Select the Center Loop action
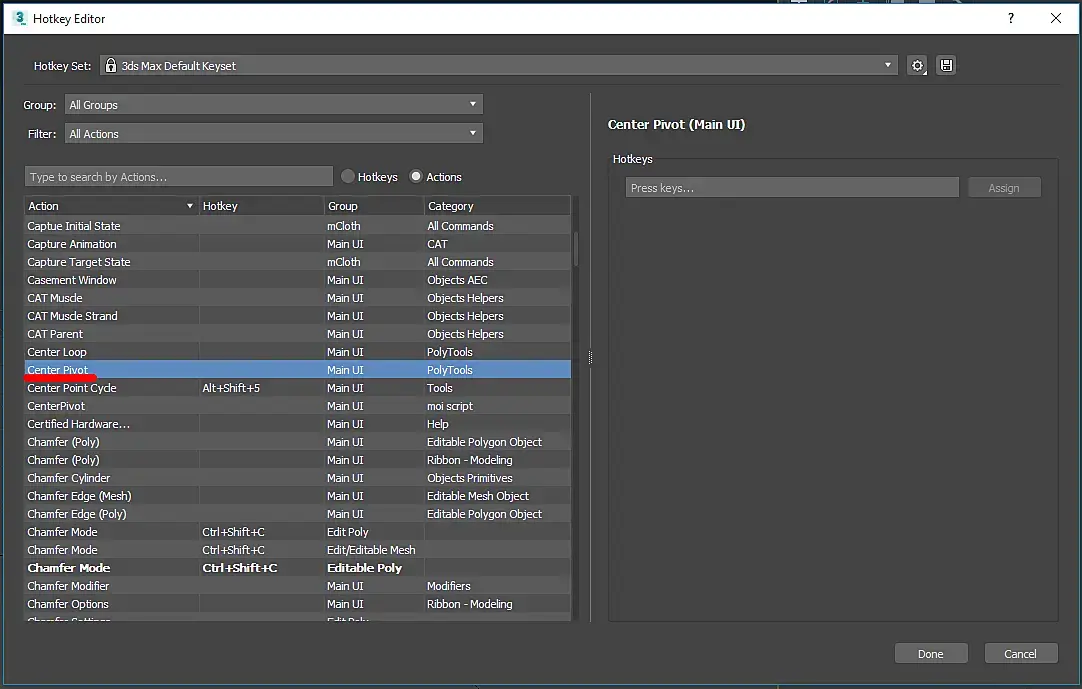Image resolution: width=1082 pixels, height=689 pixels. pyautogui.click(x=297, y=351)
